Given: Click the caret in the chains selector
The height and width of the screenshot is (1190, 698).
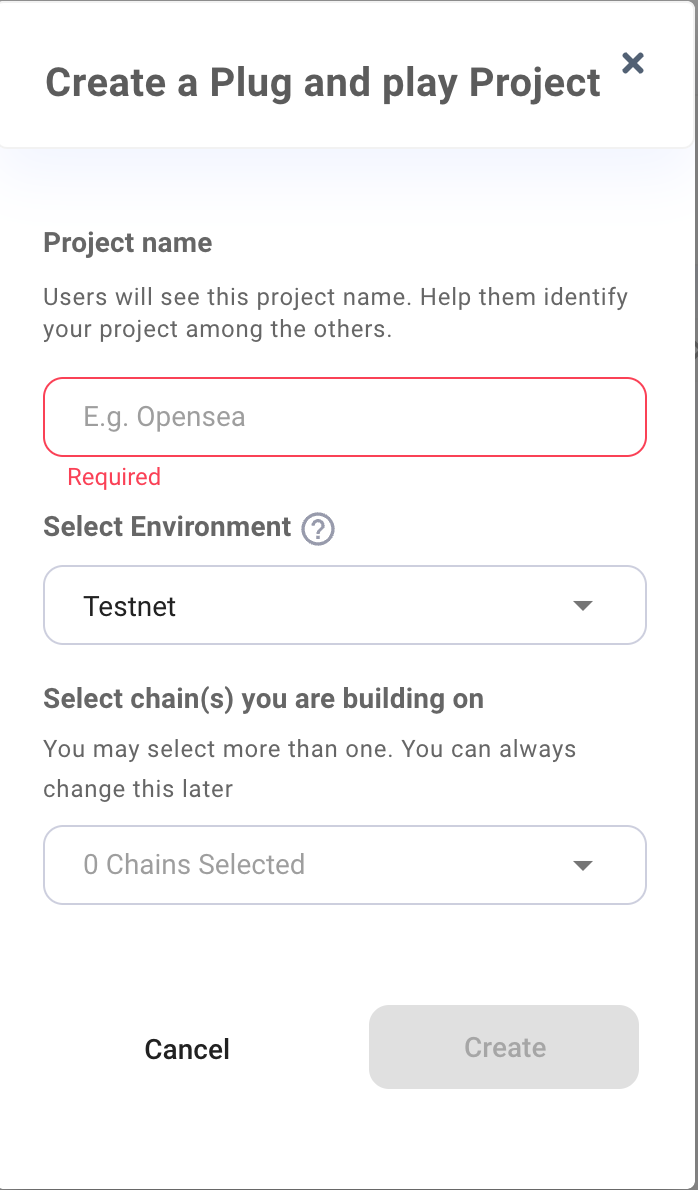Looking at the screenshot, I should [583, 865].
